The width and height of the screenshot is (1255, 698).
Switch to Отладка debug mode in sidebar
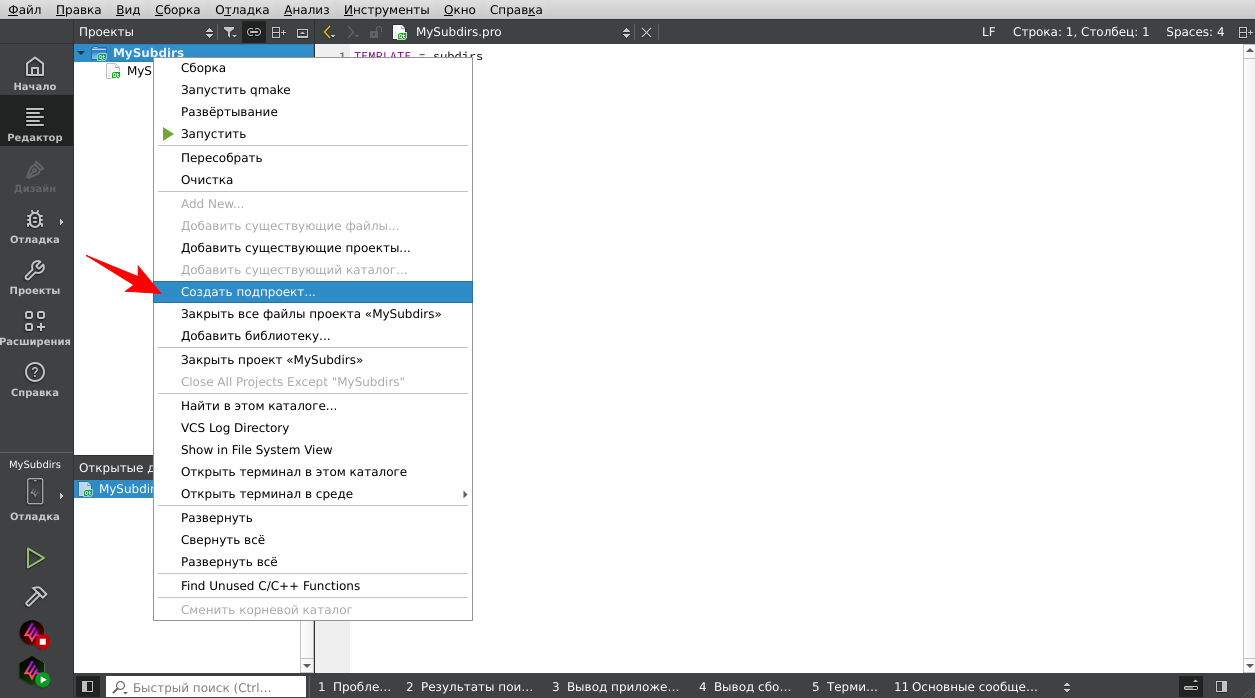point(35,226)
